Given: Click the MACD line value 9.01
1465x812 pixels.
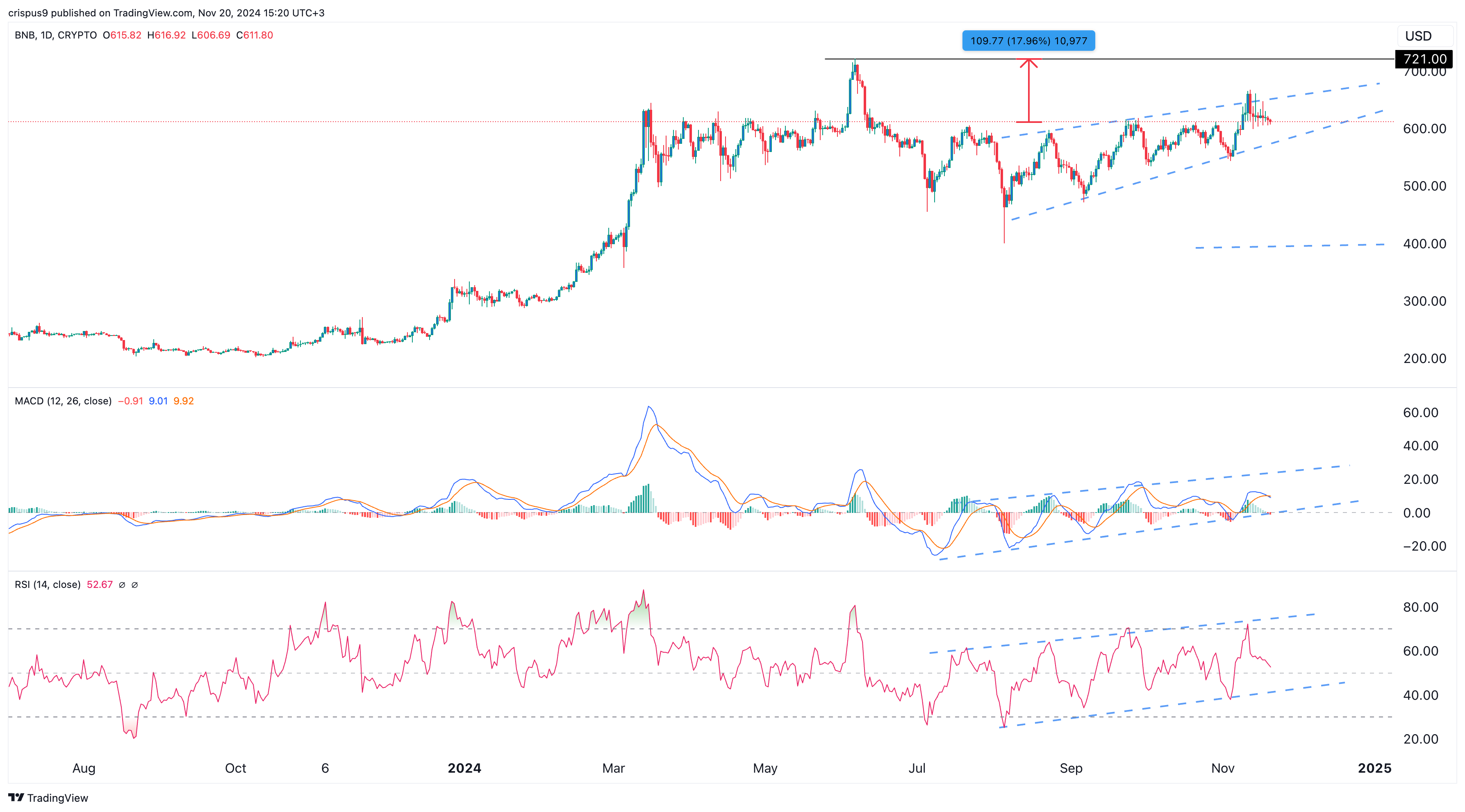Looking at the screenshot, I should pyautogui.click(x=158, y=401).
